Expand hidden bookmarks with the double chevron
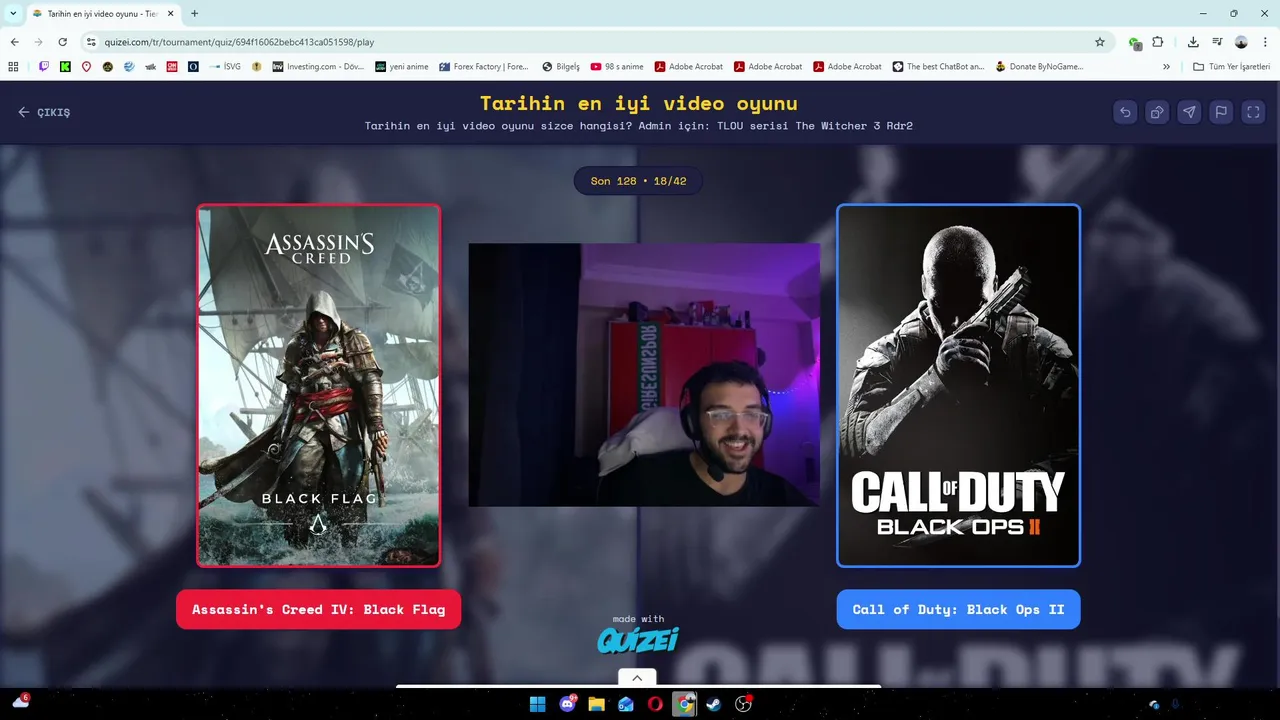1280x720 pixels. (1166, 67)
